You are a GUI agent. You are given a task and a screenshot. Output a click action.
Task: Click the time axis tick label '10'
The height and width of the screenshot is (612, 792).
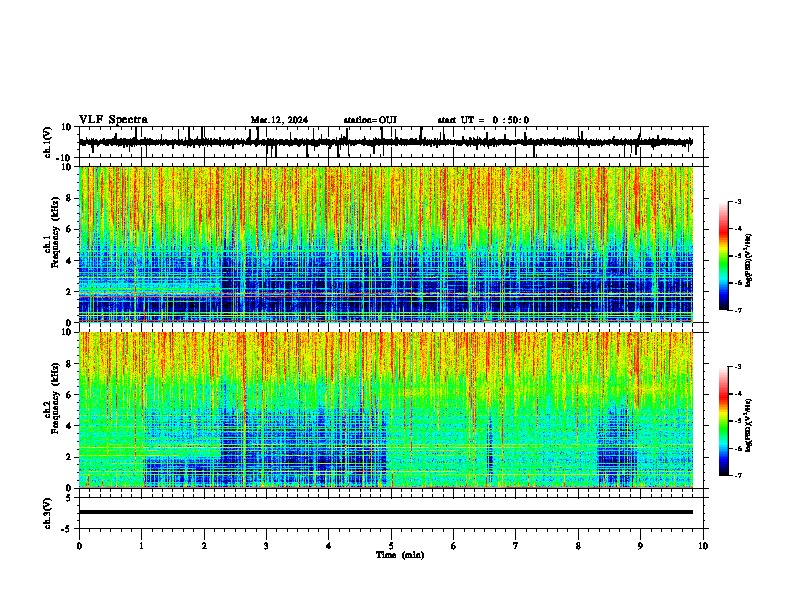click(703, 546)
